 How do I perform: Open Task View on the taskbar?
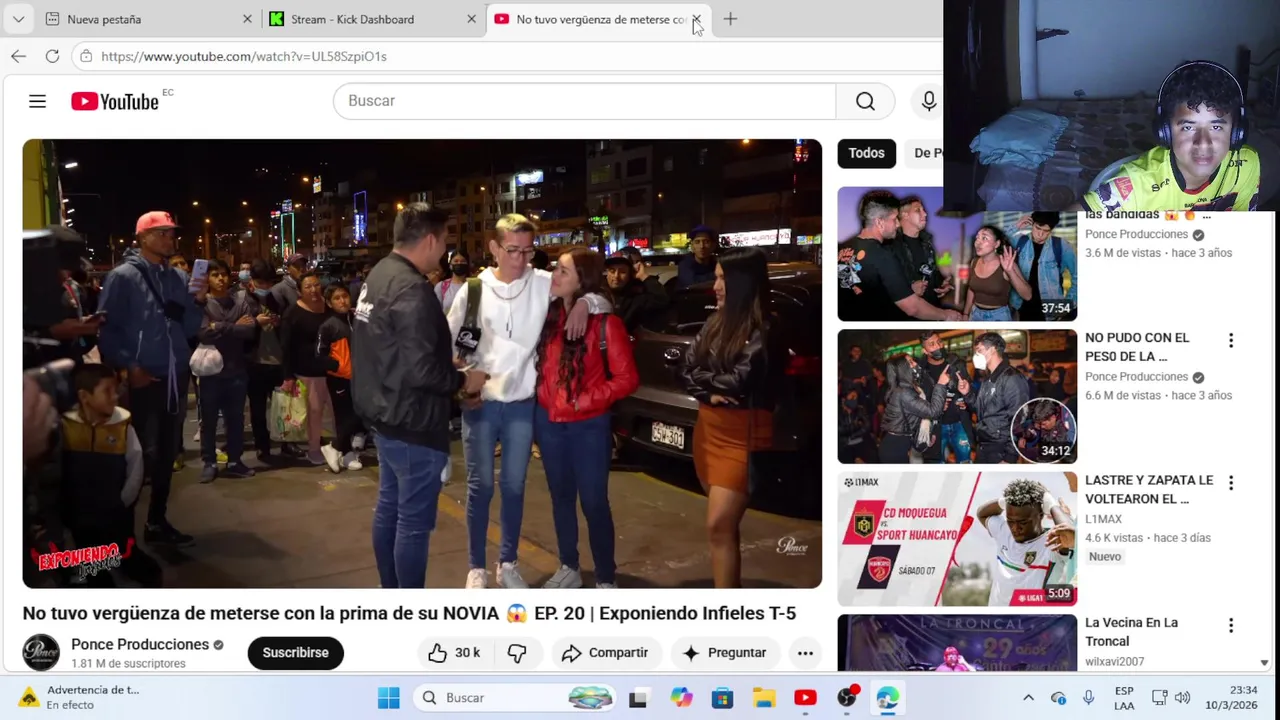tap(637, 698)
